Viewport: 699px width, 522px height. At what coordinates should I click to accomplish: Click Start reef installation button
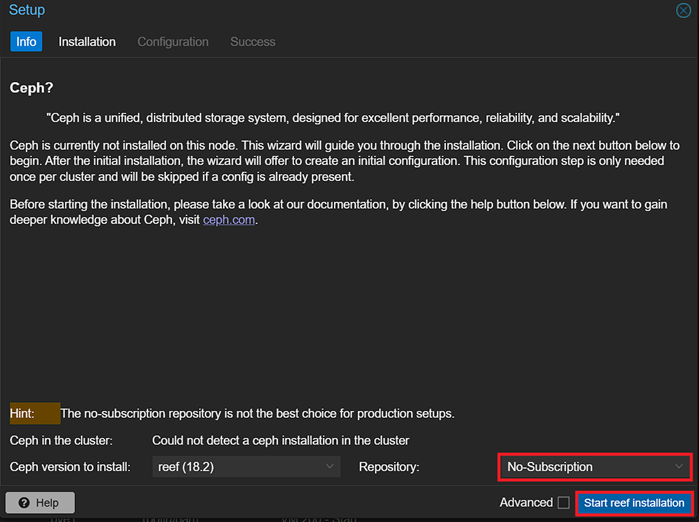tap(634, 503)
